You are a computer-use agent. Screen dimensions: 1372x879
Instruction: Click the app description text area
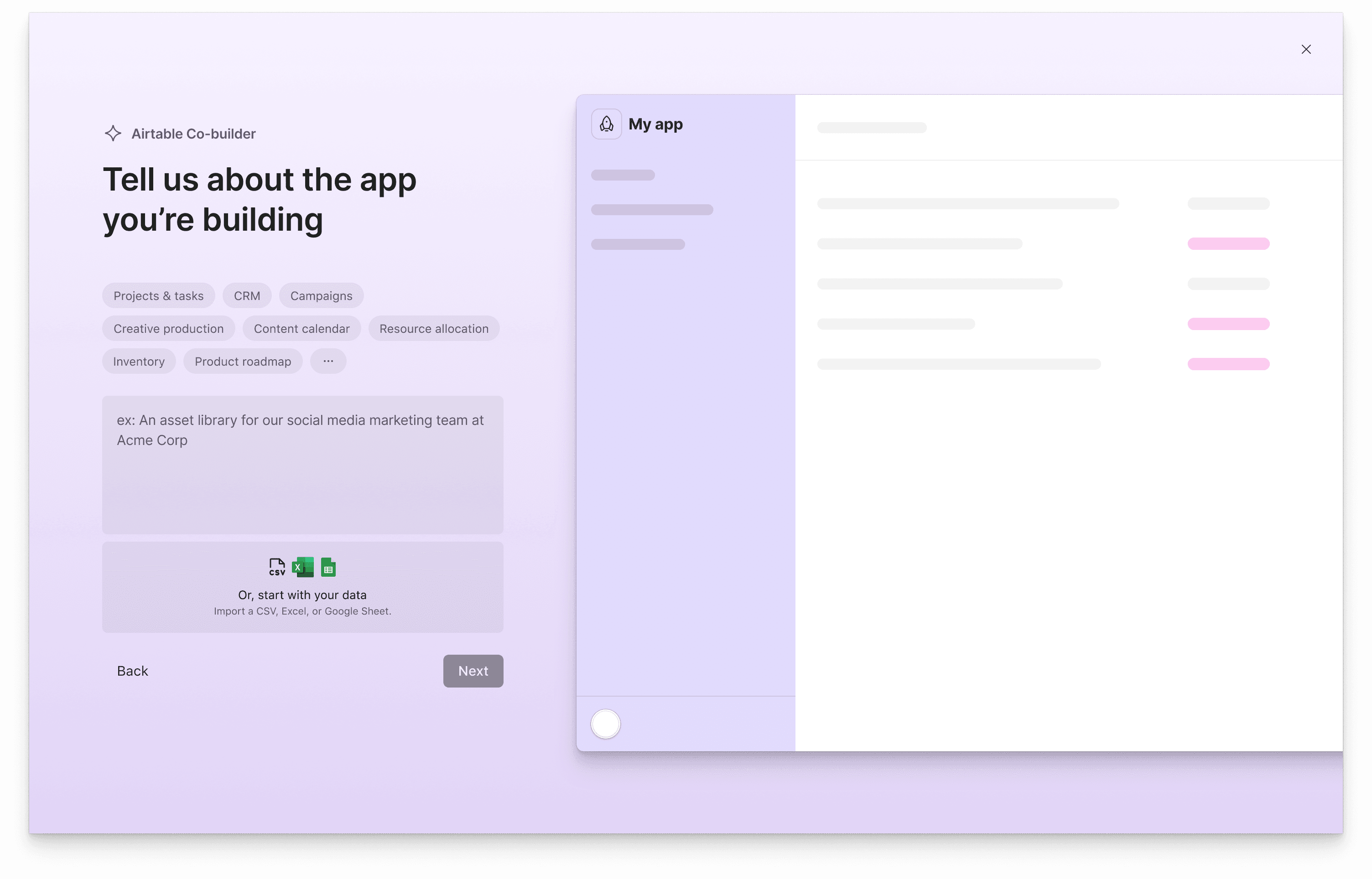302,465
